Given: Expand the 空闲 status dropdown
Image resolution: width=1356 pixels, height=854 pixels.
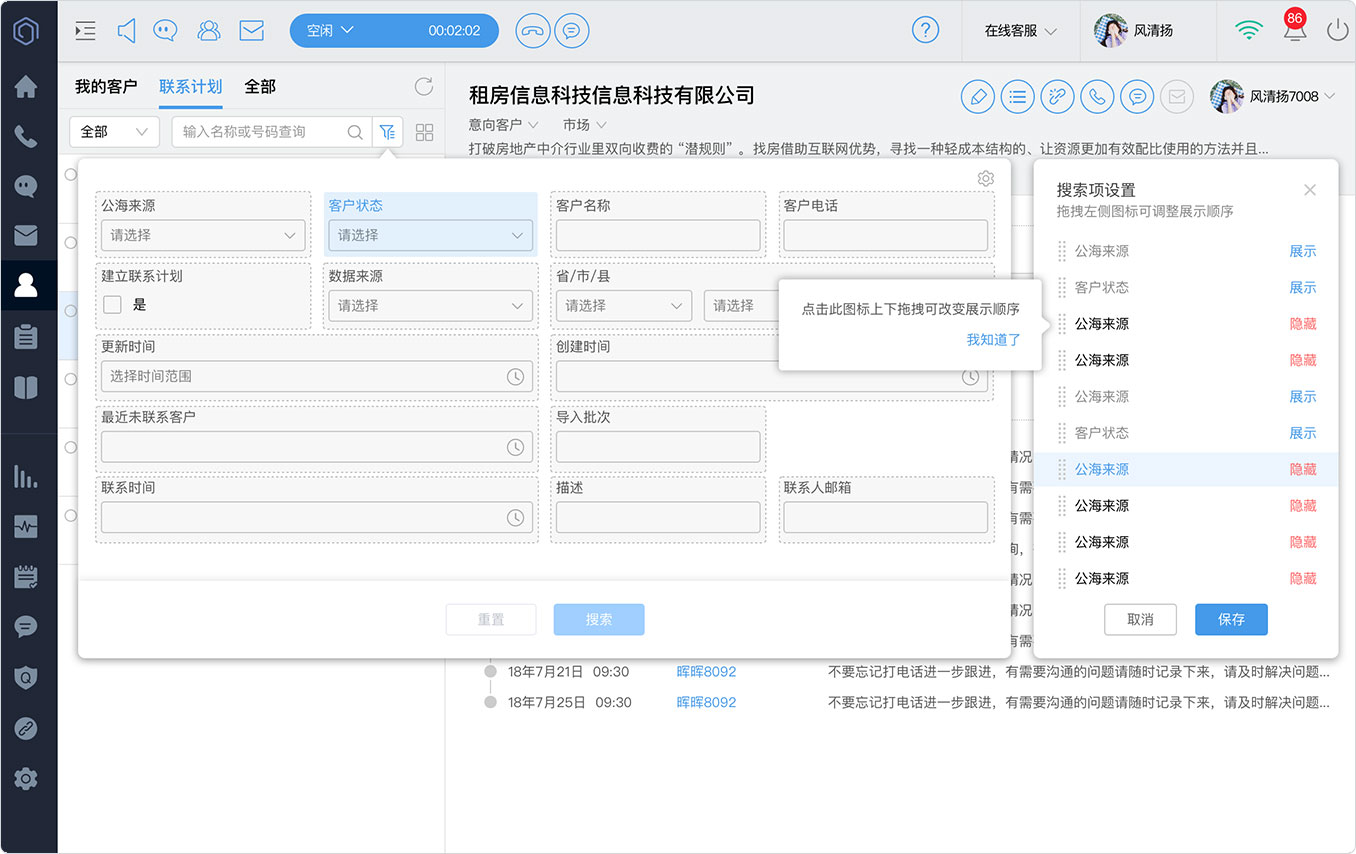Looking at the screenshot, I should point(330,30).
